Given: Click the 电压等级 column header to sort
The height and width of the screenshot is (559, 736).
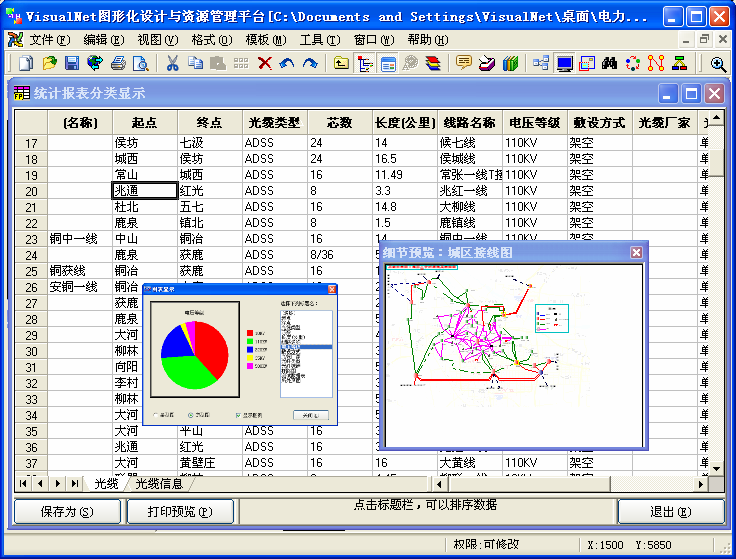Looking at the screenshot, I should tap(534, 123).
